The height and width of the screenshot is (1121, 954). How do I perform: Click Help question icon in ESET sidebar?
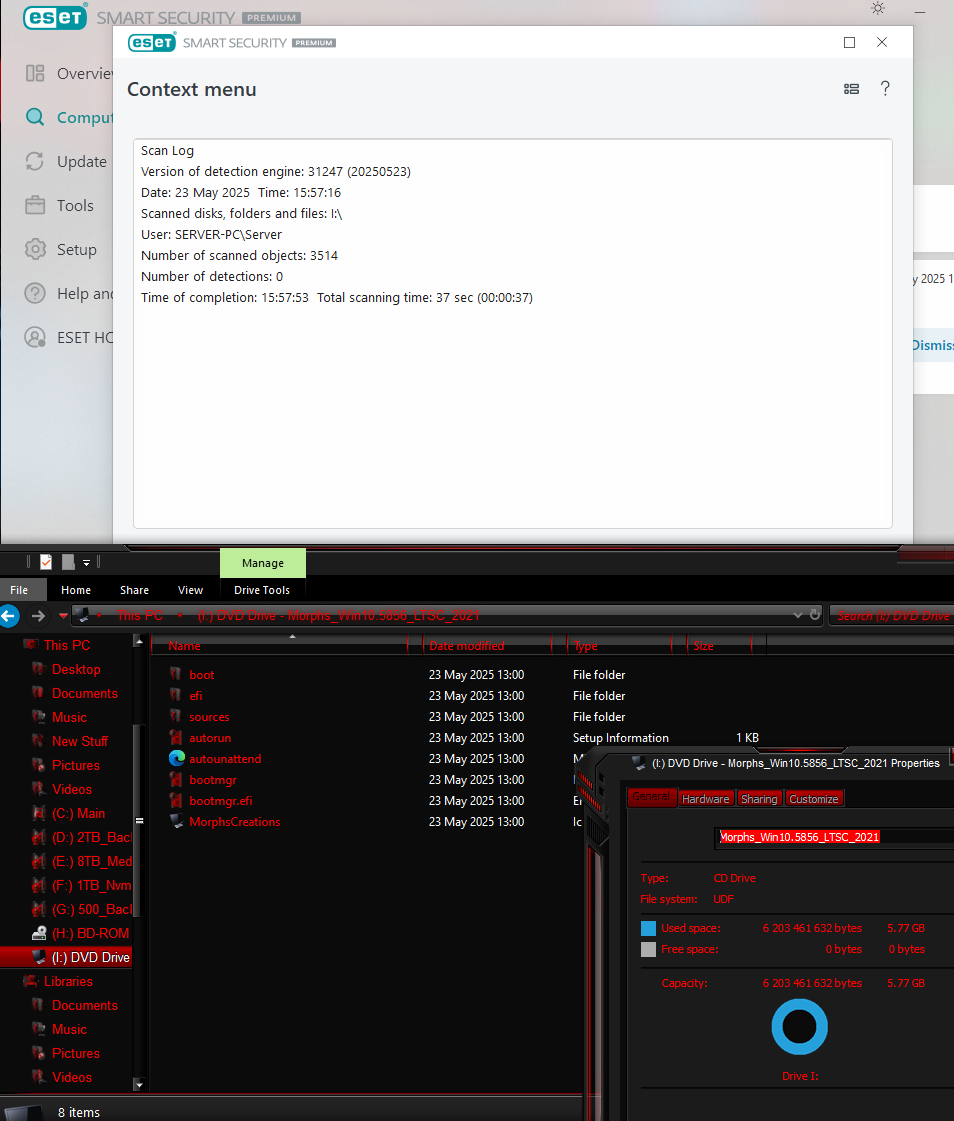click(x=35, y=294)
